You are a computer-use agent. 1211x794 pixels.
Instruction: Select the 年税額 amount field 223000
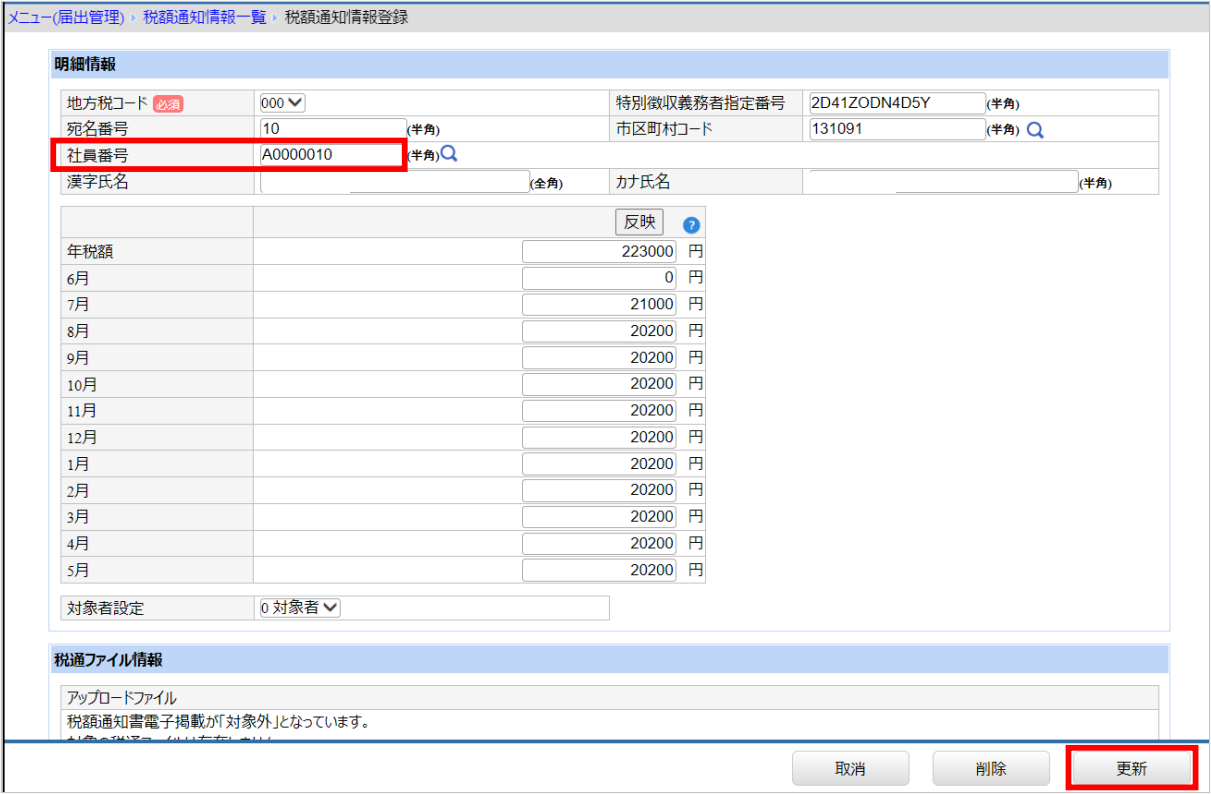coord(600,251)
